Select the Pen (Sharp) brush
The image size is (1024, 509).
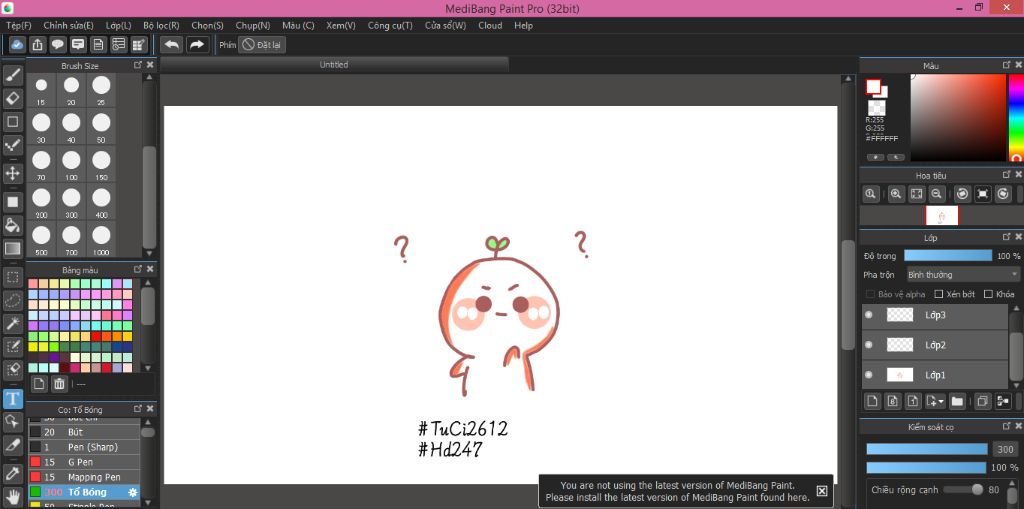tap(84, 447)
